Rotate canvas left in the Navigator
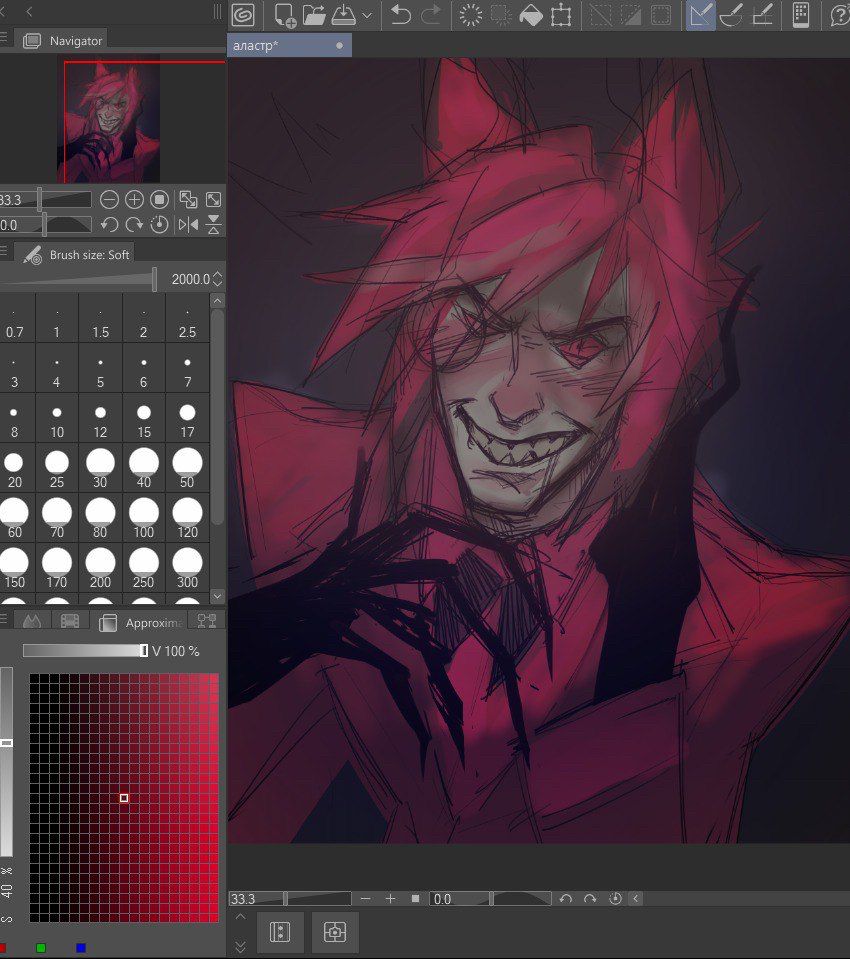Viewport: 850px width, 959px height. pos(109,225)
